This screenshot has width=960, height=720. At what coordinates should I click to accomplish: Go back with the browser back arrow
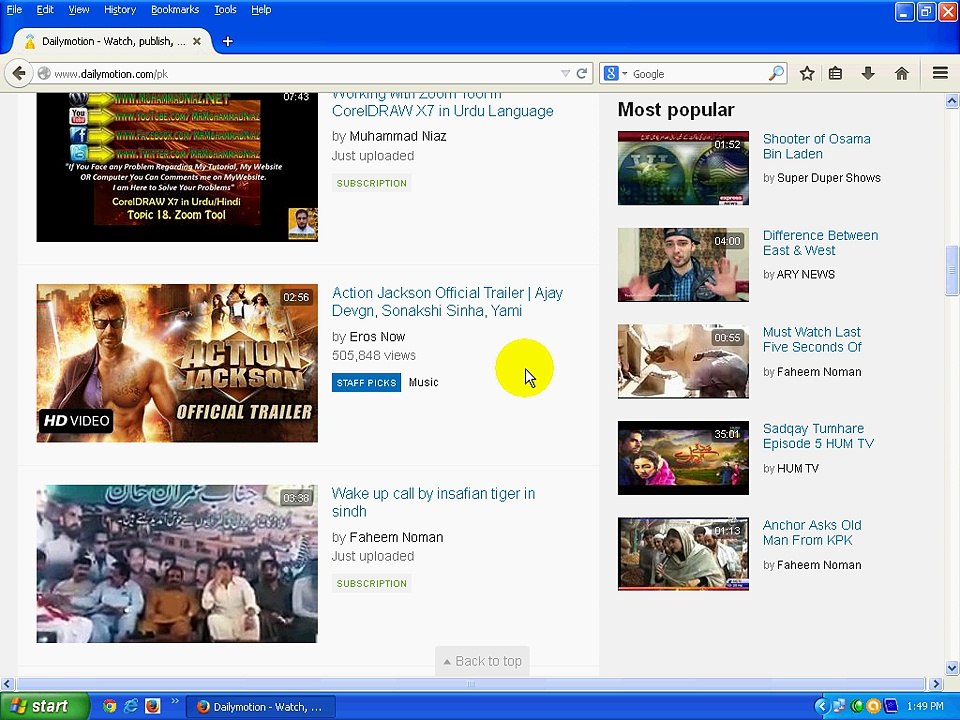[x=18, y=73]
